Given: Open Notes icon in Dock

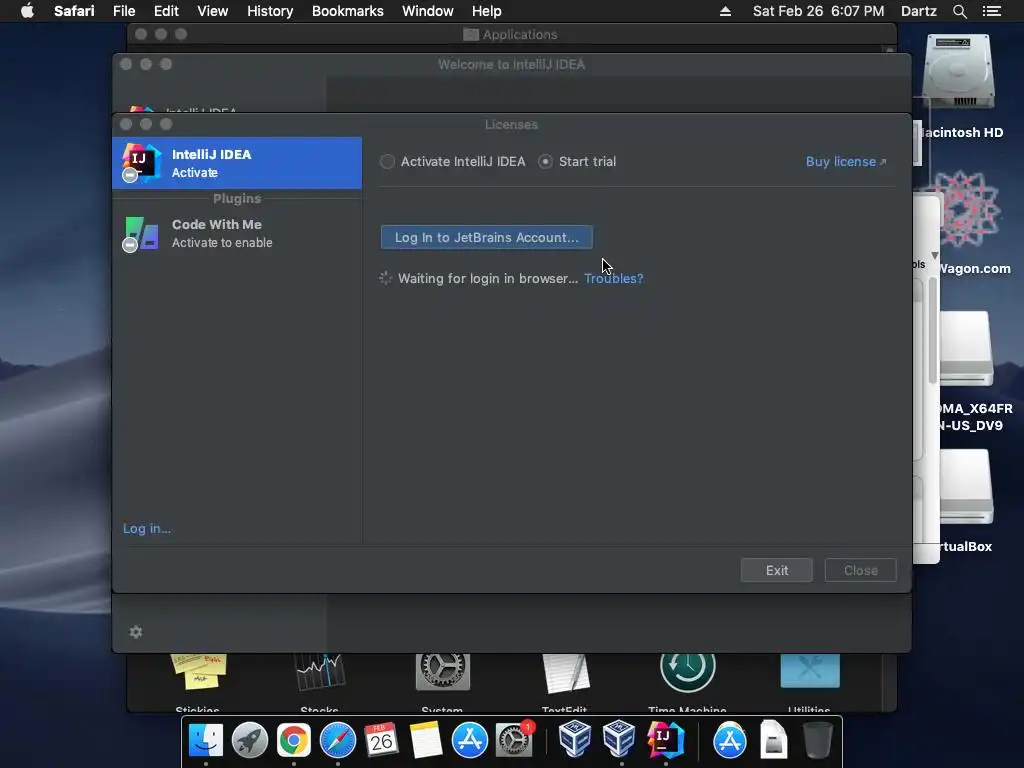Looking at the screenshot, I should coord(426,740).
